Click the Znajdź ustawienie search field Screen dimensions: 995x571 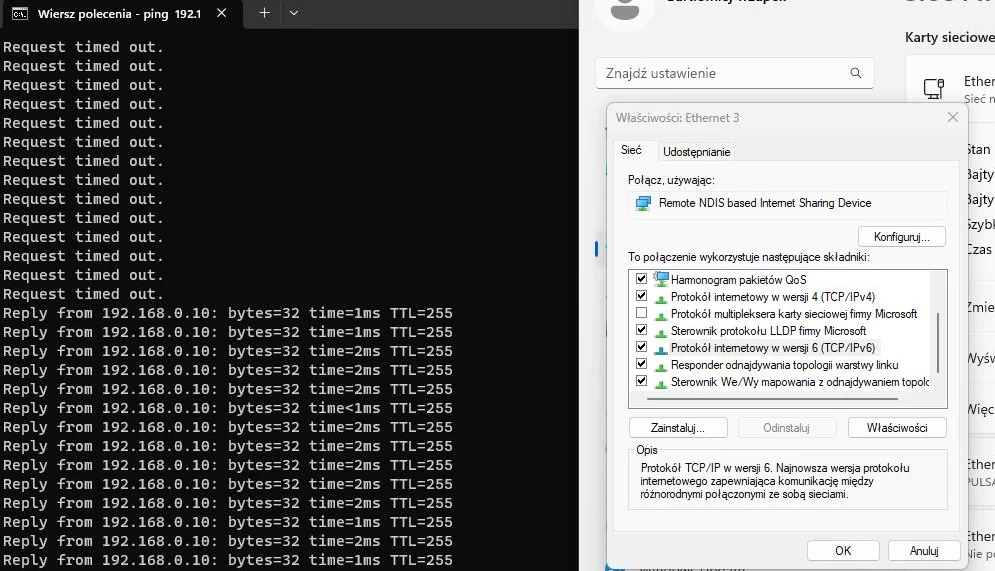click(x=734, y=73)
